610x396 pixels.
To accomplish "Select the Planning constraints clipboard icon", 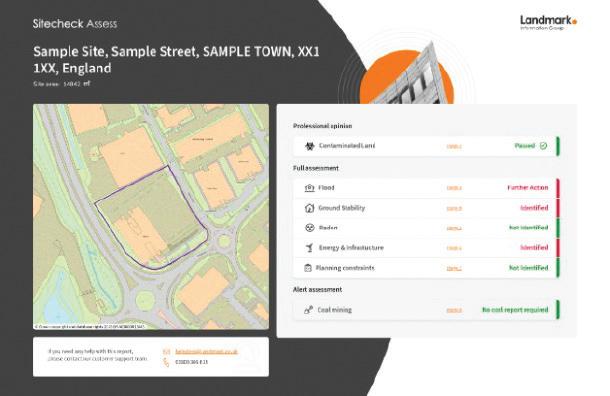I will click(308, 268).
